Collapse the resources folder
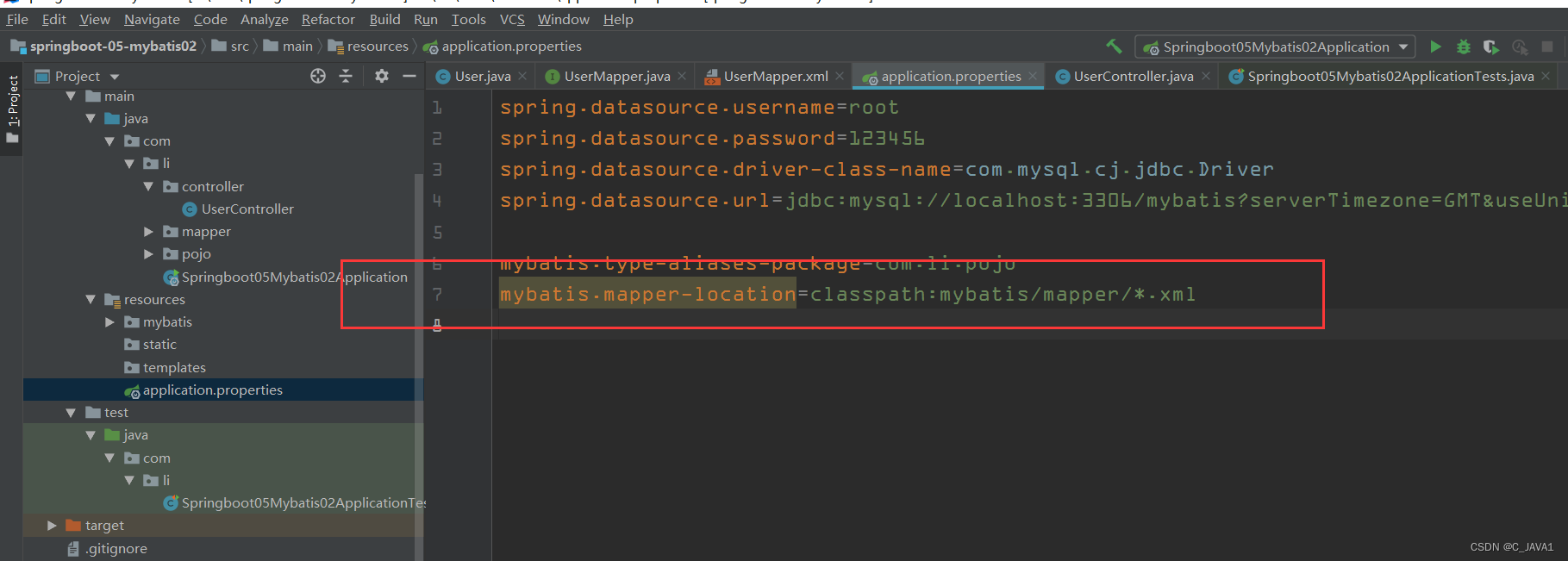Screen dimensions: 1568x561 pos(91,300)
